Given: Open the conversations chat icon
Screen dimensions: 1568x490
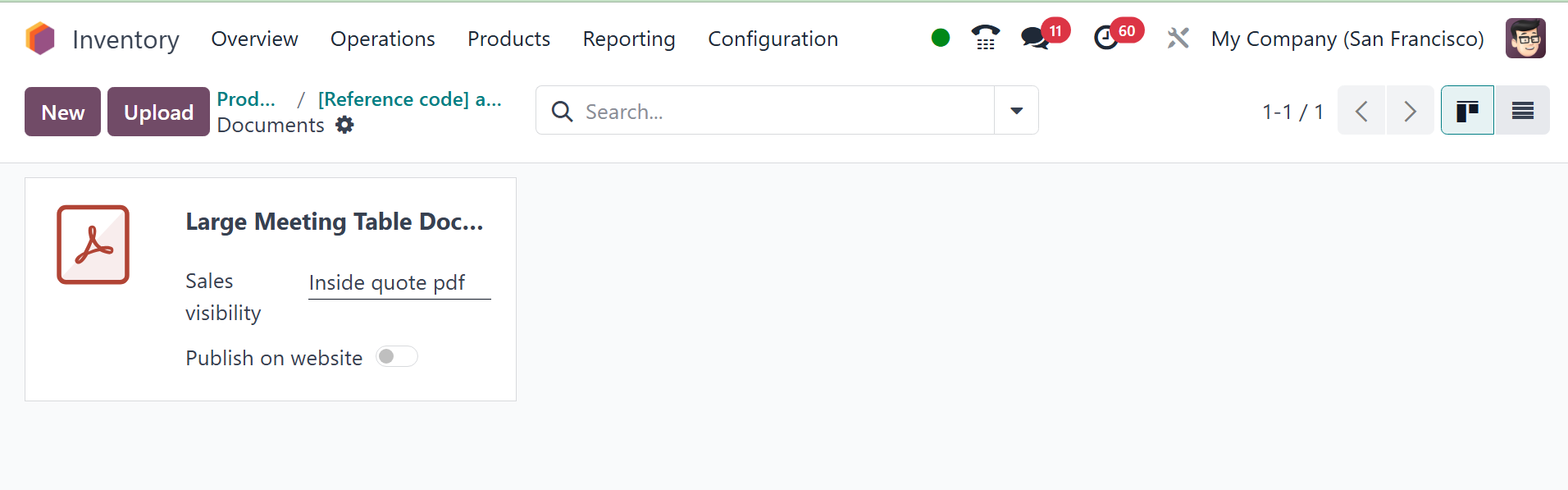Looking at the screenshot, I should (x=1035, y=38).
